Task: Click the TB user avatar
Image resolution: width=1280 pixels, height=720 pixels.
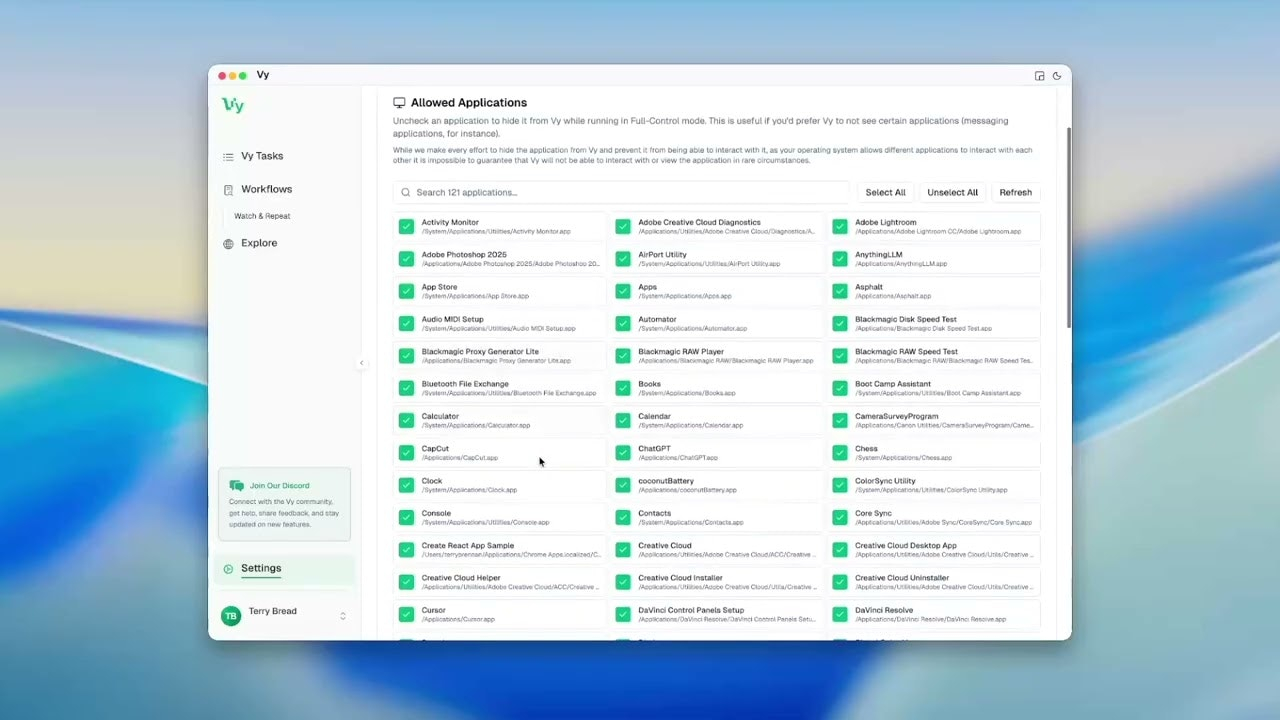Action: click(x=230, y=616)
